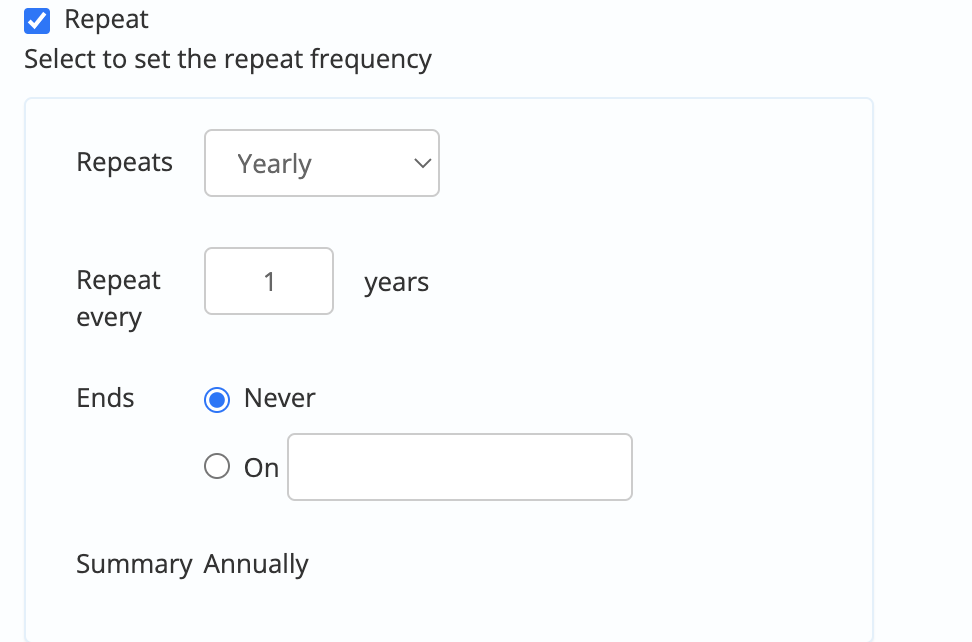Viewport: 972px width, 642px height.
Task: Click the years unit text
Action: [x=396, y=282]
